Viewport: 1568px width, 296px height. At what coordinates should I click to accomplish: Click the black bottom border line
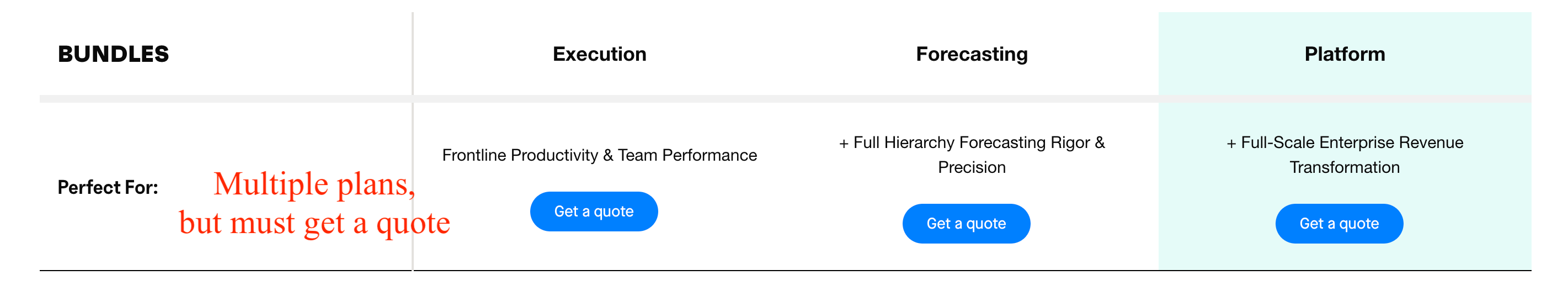point(785,271)
